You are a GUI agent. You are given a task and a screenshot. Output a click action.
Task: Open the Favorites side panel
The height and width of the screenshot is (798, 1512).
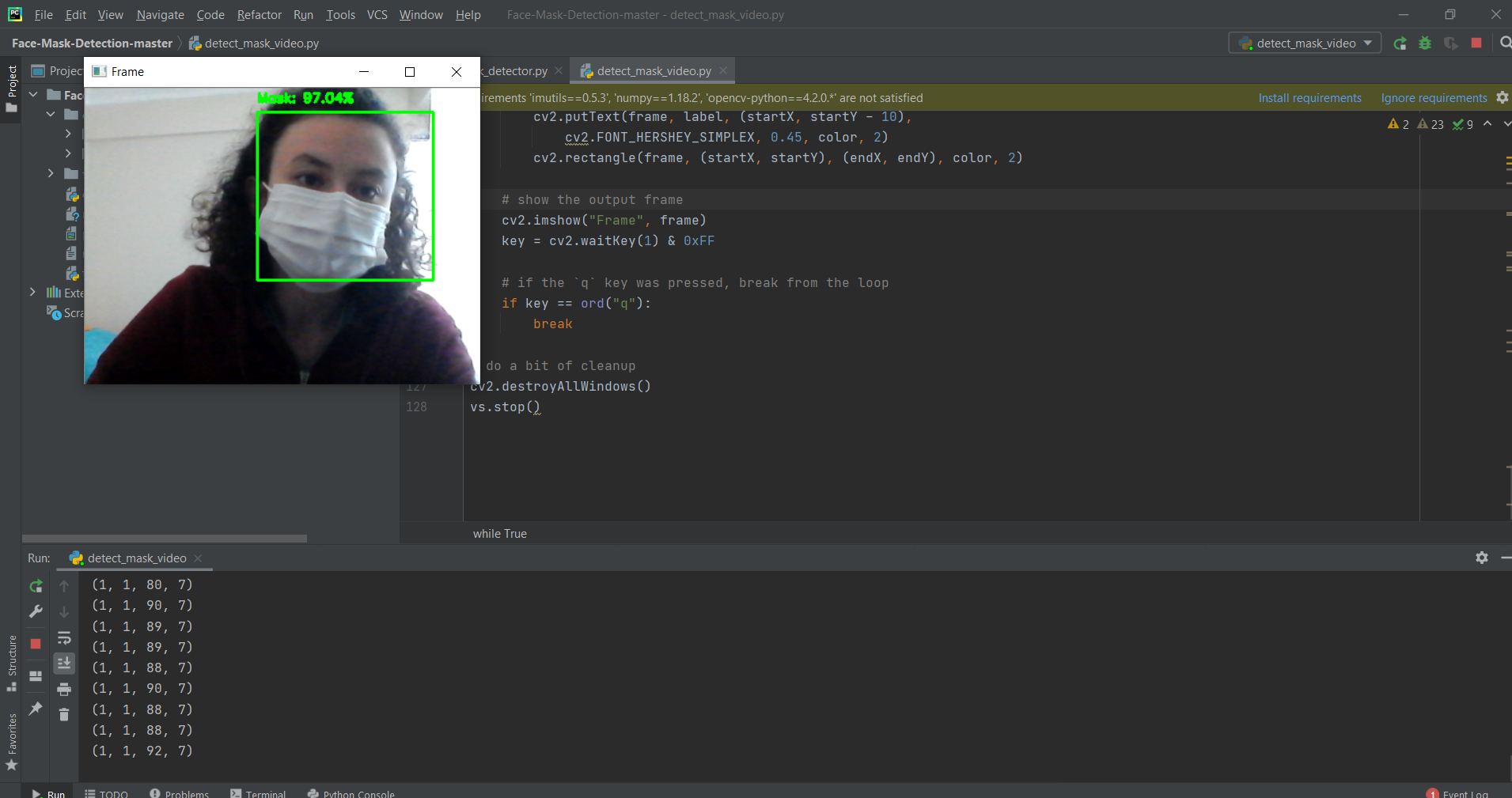[x=12, y=742]
